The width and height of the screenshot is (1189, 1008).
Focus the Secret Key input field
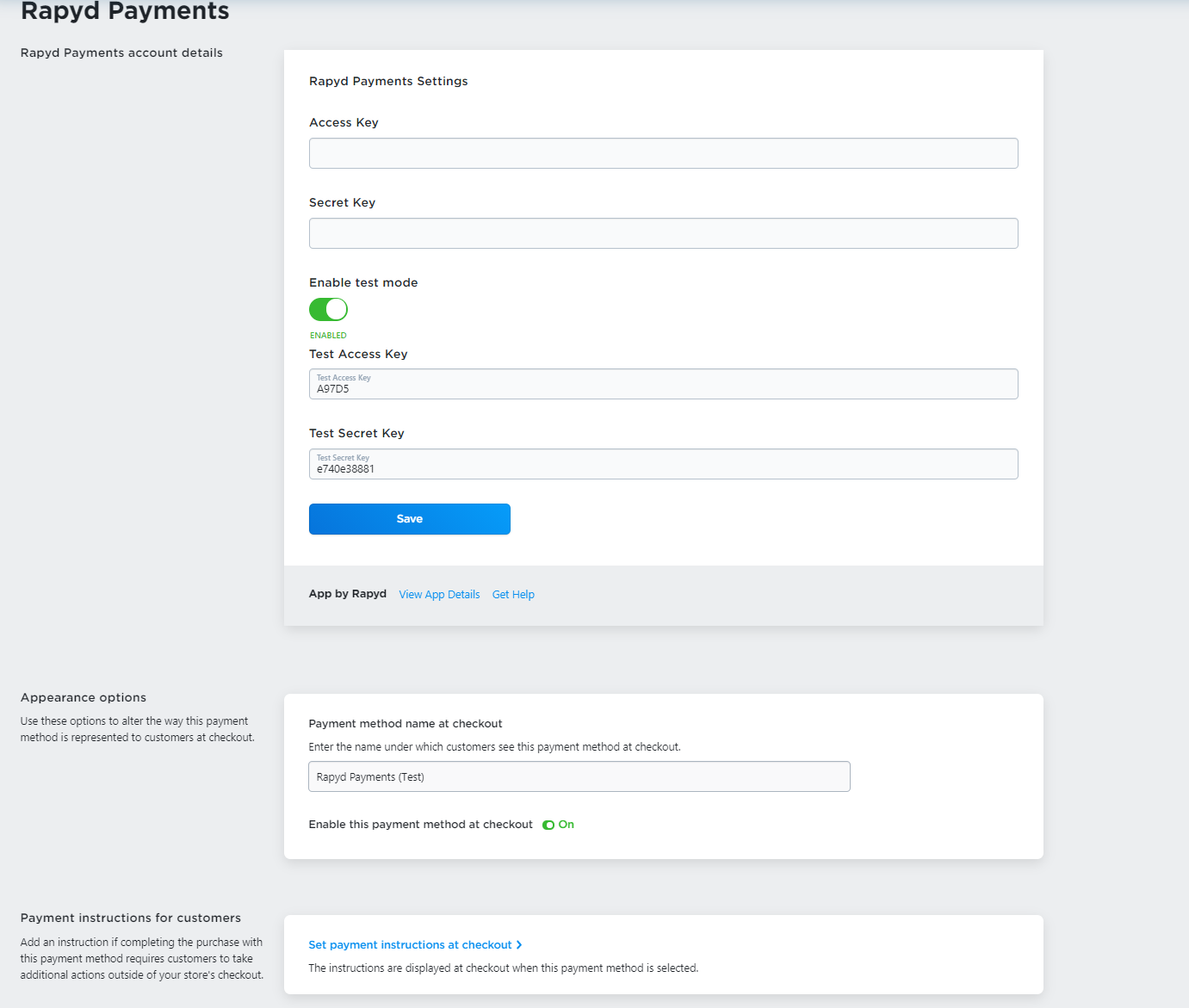click(x=663, y=233)
